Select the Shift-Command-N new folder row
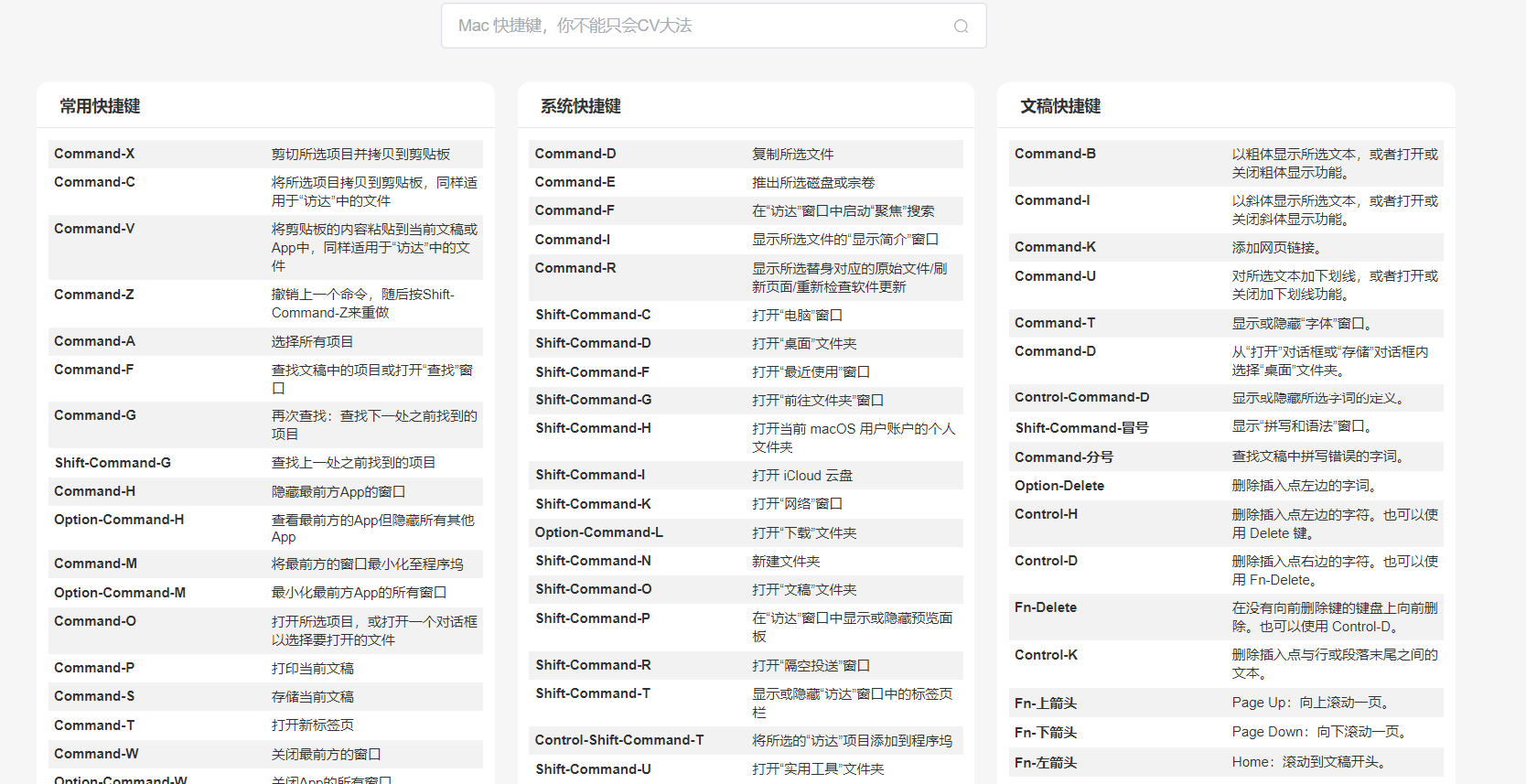This screenshot has width=1526, height=784. [745, 561]
